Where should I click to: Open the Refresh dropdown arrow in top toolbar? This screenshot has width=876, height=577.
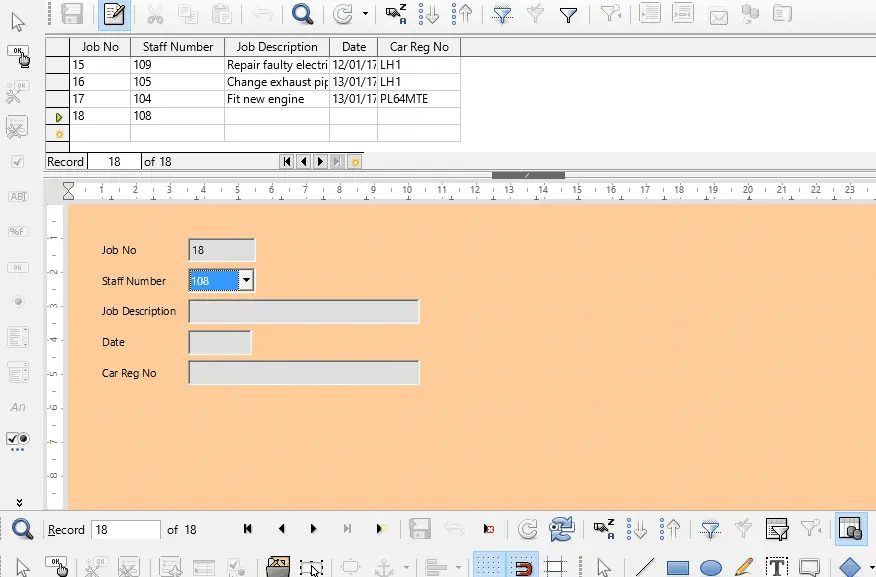pyautogui.click(x=365, y=14)
